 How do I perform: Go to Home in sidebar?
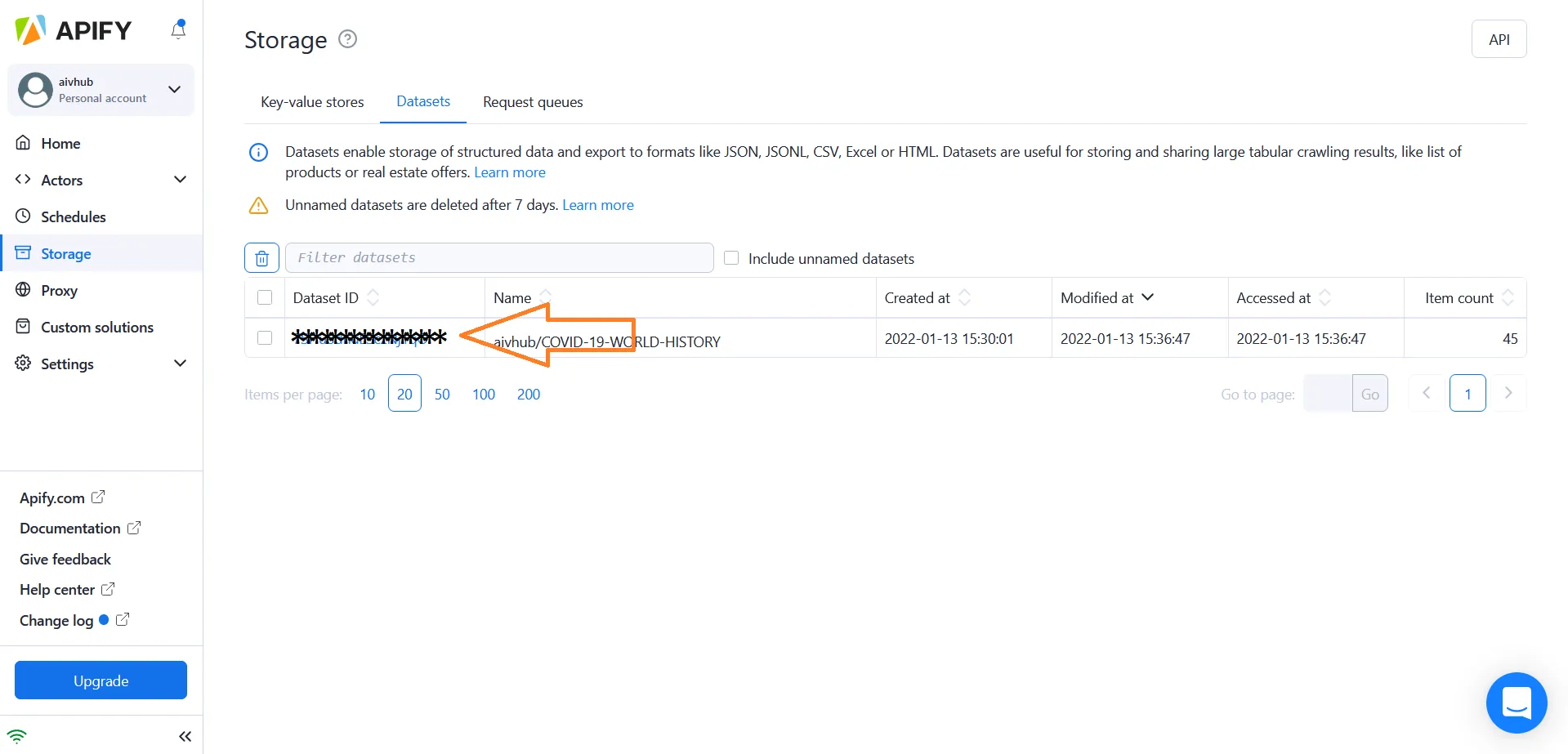[60, 143]
